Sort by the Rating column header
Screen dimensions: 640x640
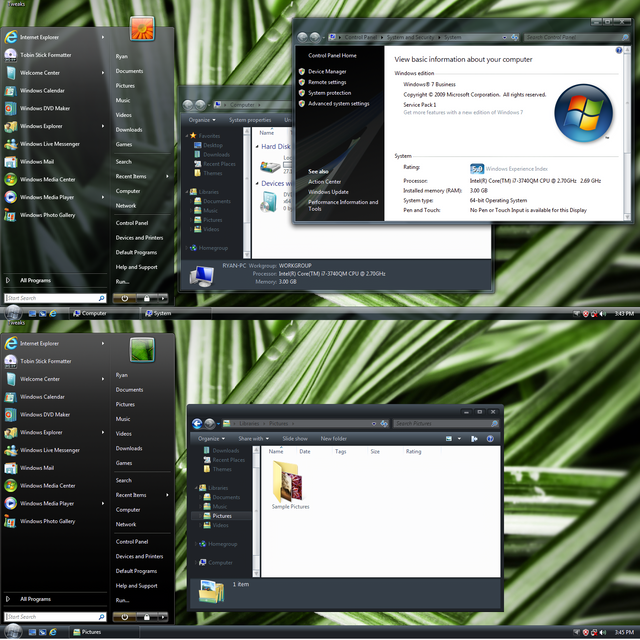click(x=413, y=451)
